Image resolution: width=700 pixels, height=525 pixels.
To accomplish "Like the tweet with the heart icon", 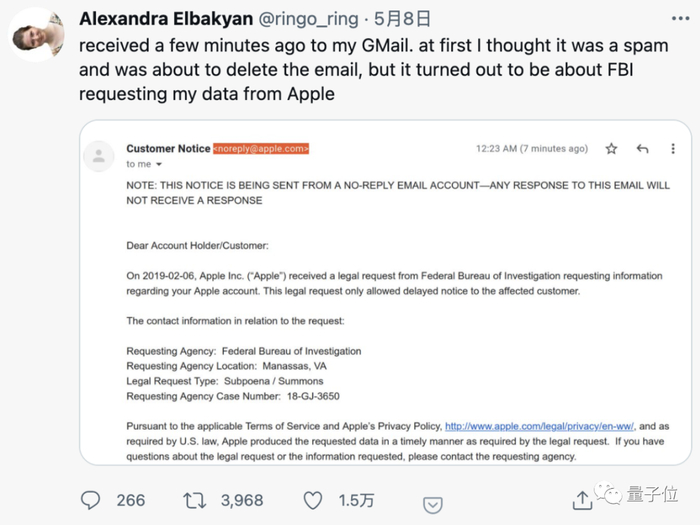I will click(313, 500).
